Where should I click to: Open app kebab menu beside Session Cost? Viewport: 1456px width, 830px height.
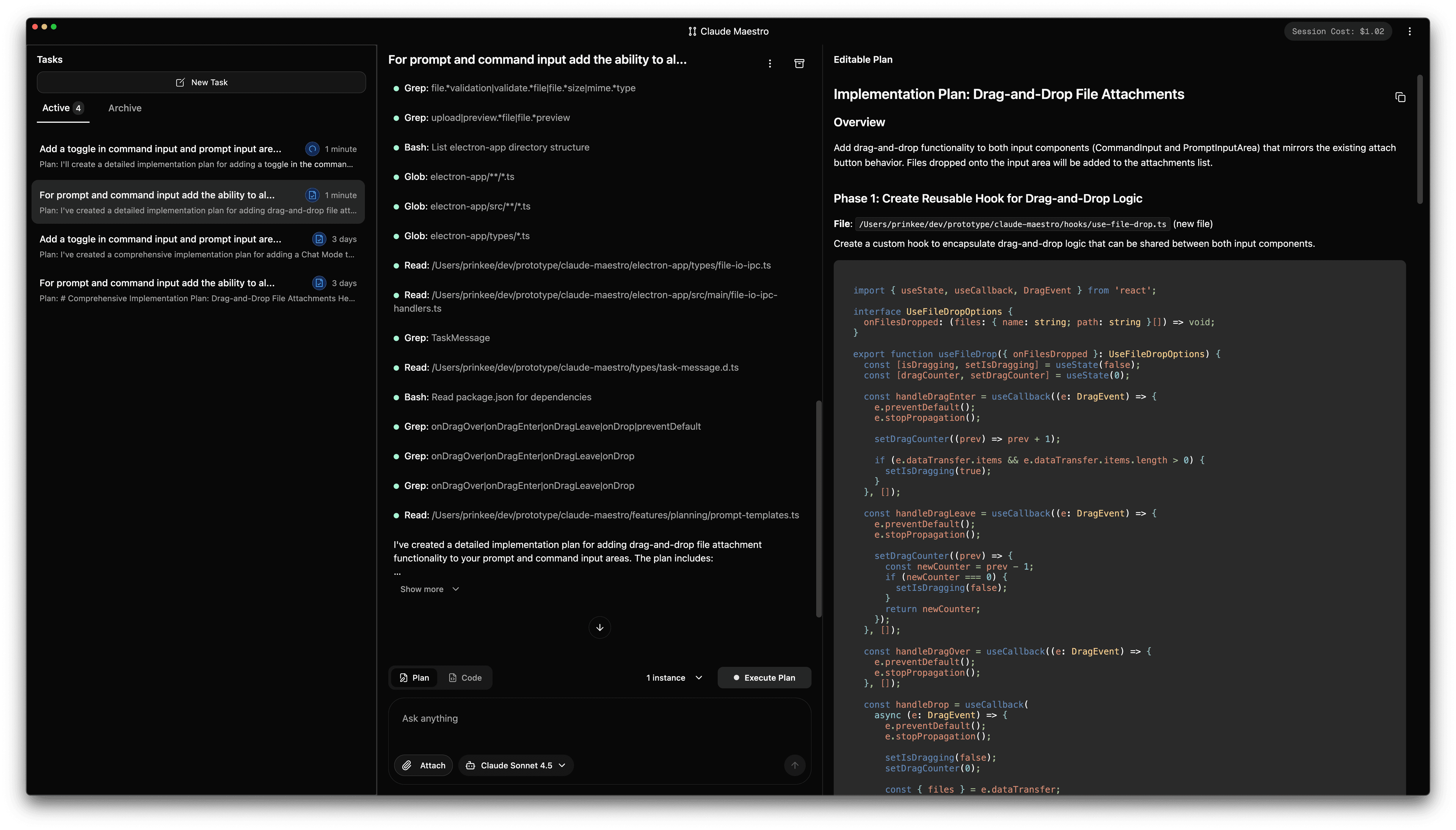(x=1409, y=31)
